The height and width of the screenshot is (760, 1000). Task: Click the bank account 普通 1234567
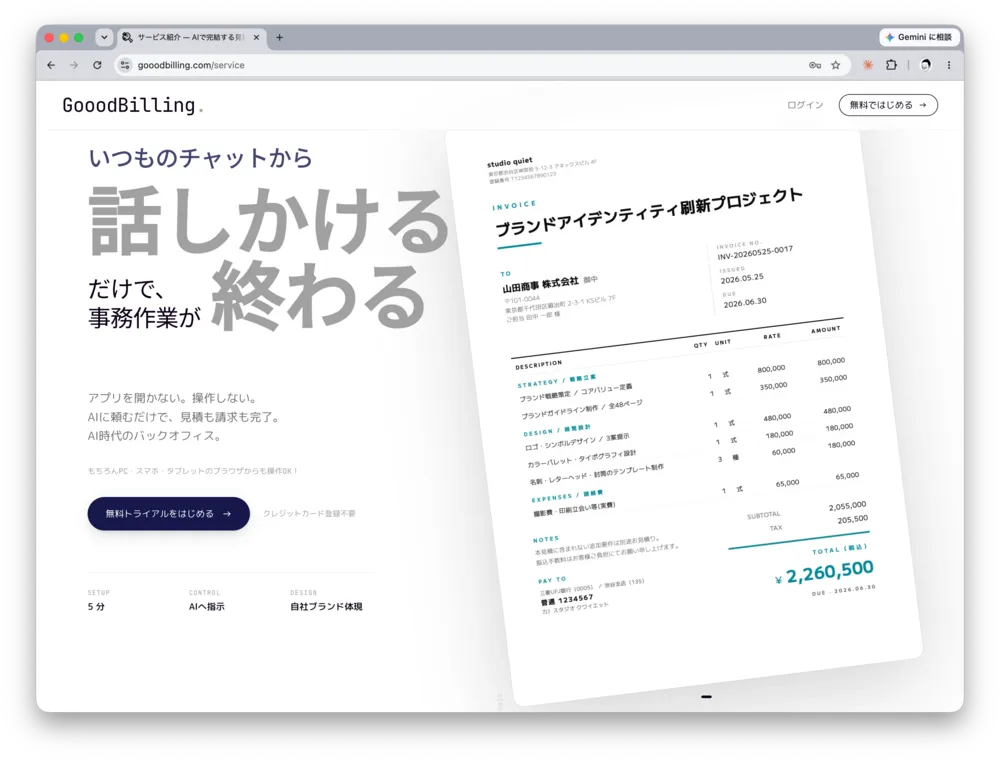click(567, 600)
